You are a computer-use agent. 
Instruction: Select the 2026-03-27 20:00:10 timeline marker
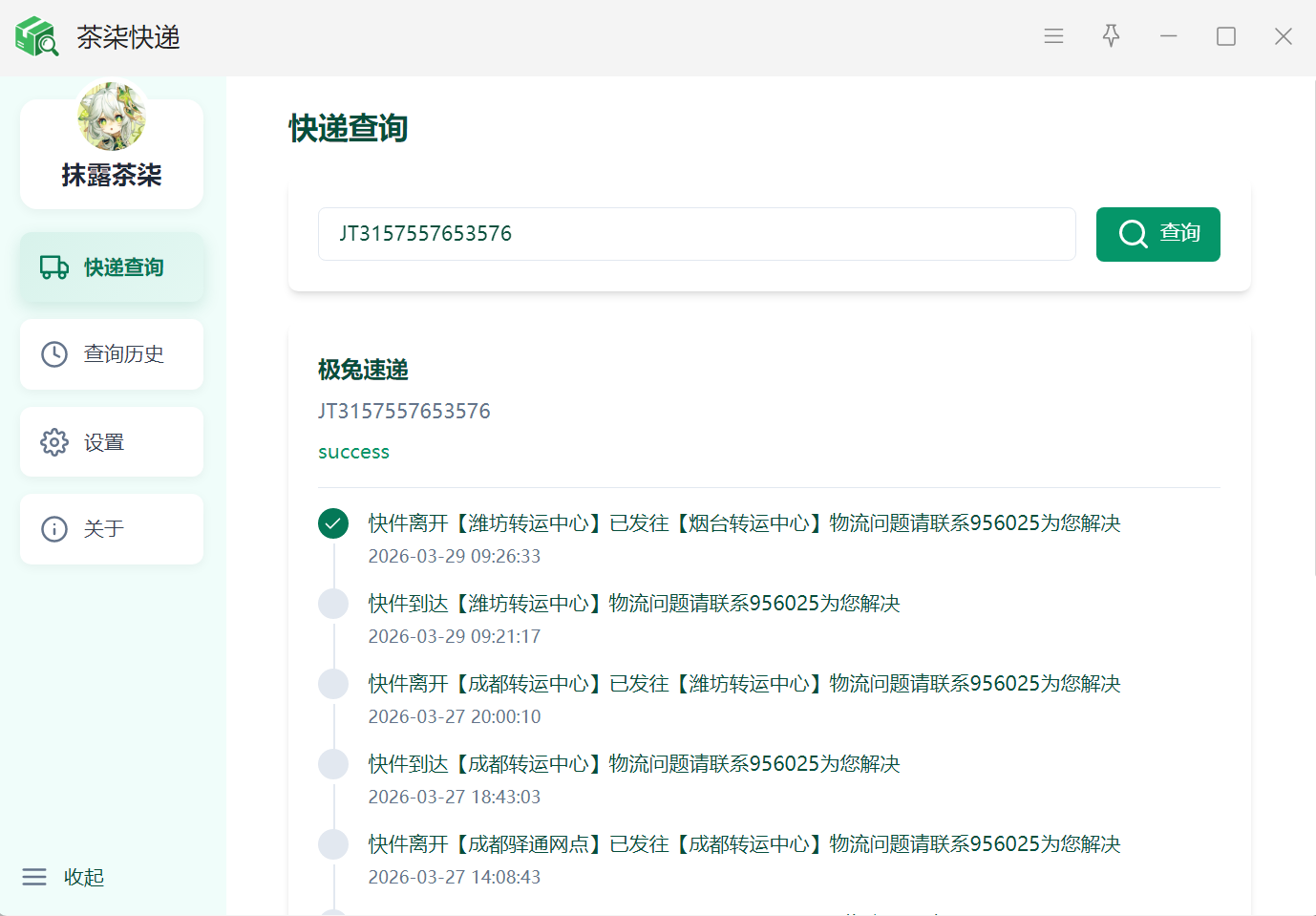coord(333,684)
